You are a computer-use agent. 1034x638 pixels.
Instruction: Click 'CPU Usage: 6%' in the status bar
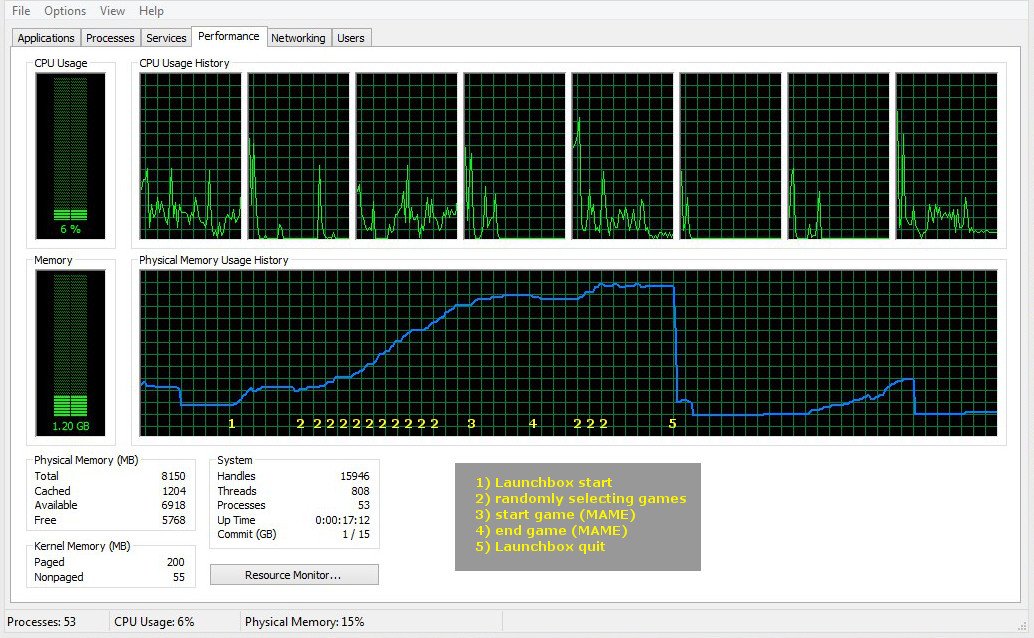154,622
